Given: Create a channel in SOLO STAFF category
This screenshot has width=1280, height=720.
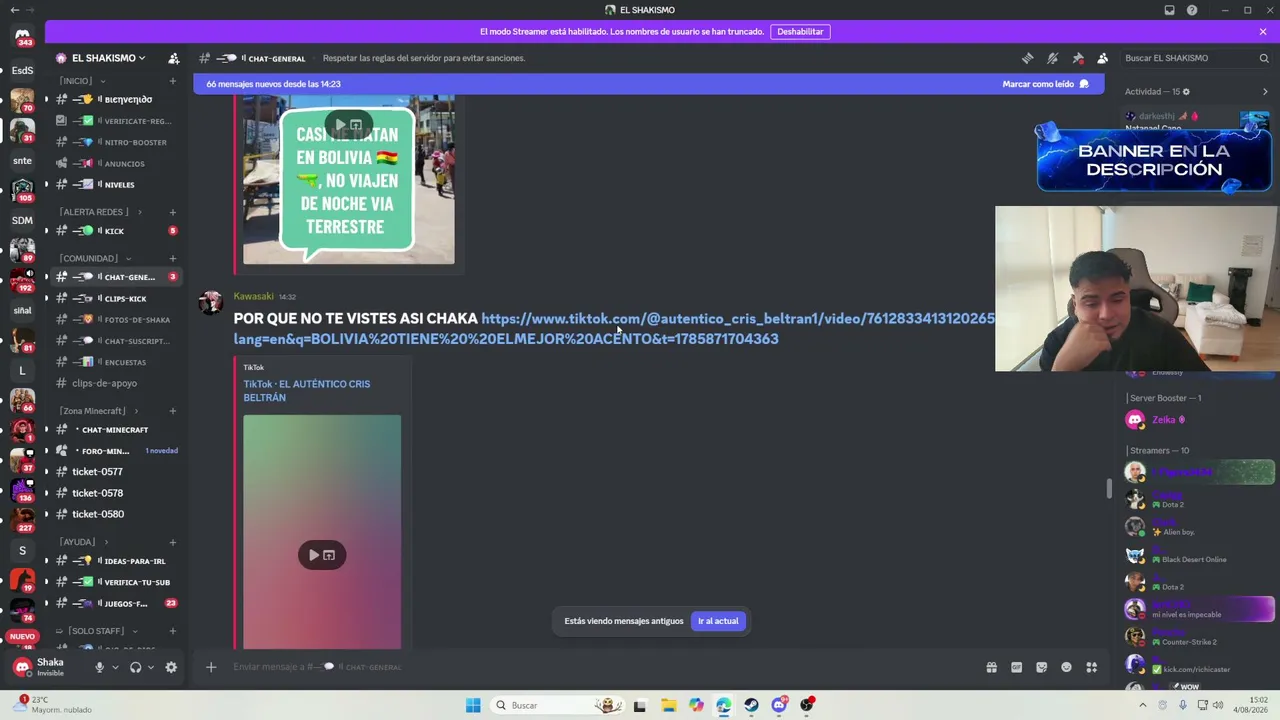Looking at the screenshot, I should (x=173, y=631).
